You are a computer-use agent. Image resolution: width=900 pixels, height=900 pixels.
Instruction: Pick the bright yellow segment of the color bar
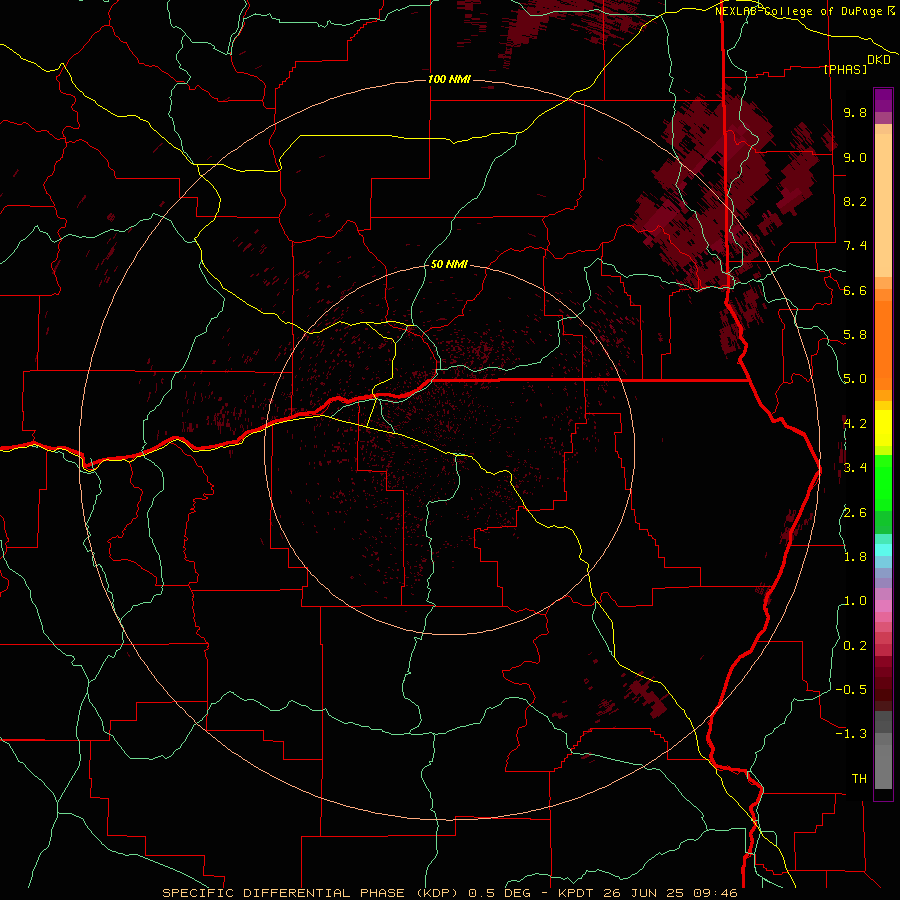[883, 428]
